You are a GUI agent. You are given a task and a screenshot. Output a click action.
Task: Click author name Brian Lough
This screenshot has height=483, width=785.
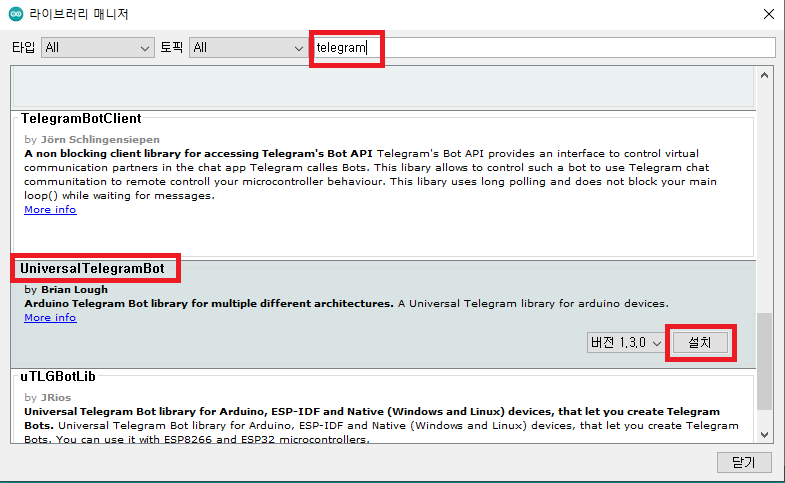click(74, 290)
